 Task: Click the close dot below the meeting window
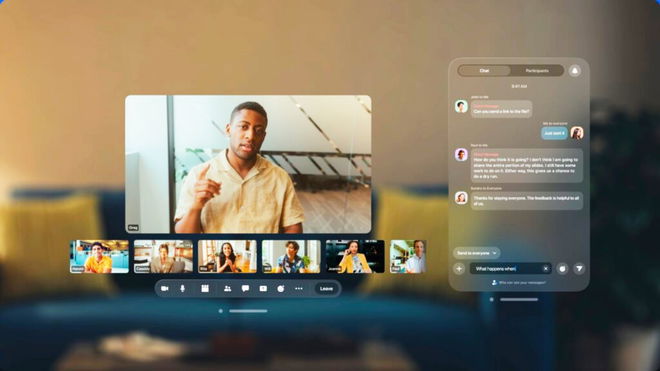point(221,311)
